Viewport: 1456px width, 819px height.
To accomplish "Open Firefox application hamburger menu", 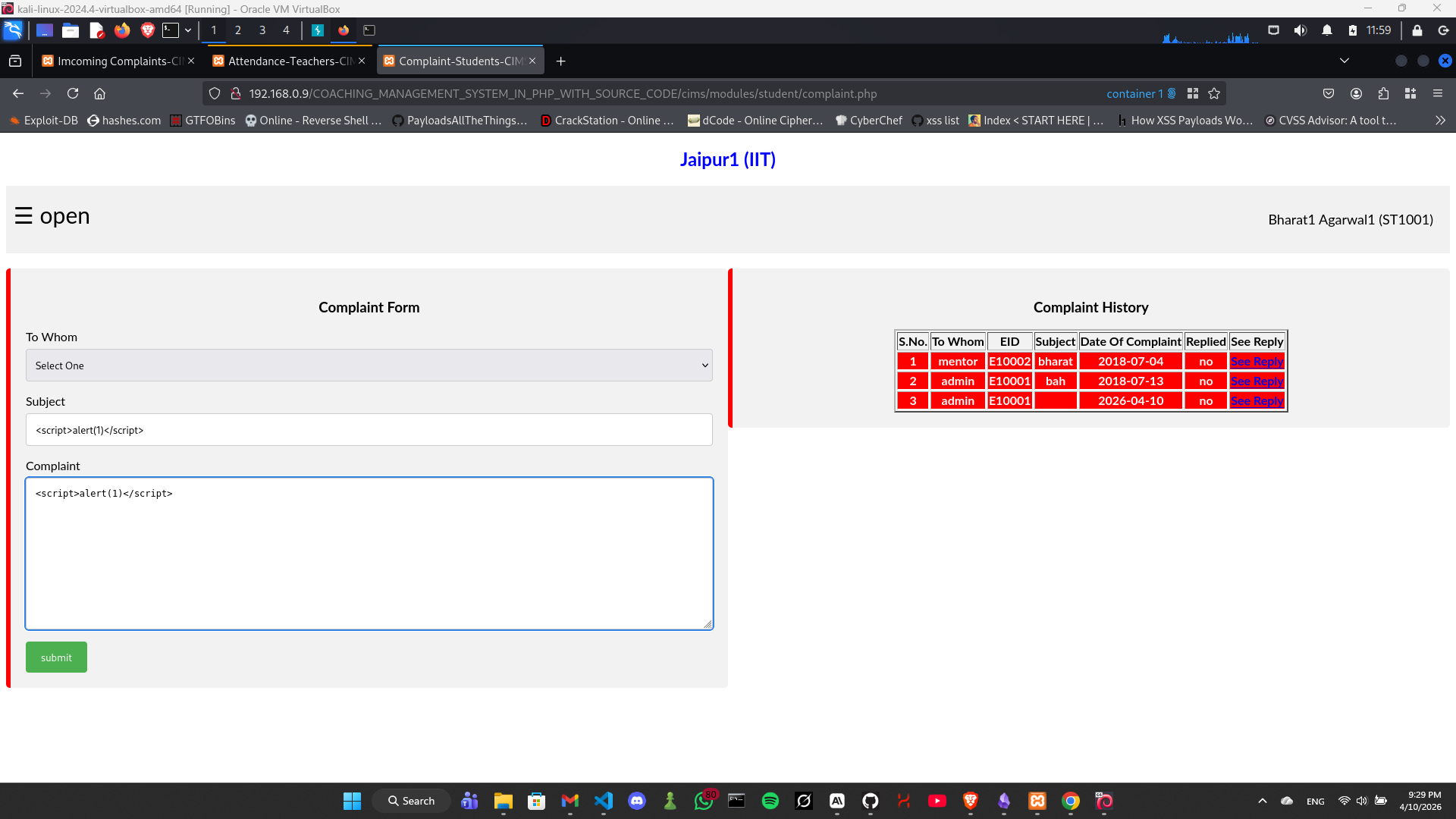I will [x=1438, y=93].
